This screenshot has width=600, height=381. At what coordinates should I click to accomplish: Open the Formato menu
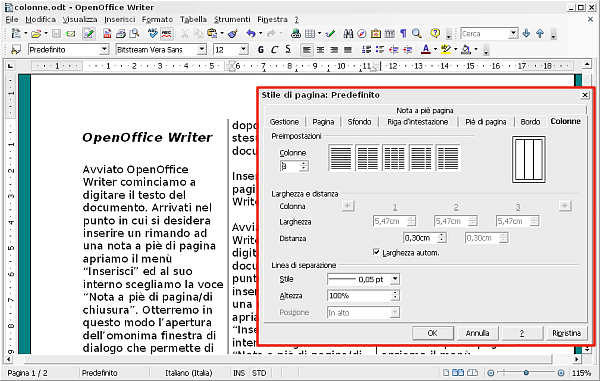(x=157, y=20)
